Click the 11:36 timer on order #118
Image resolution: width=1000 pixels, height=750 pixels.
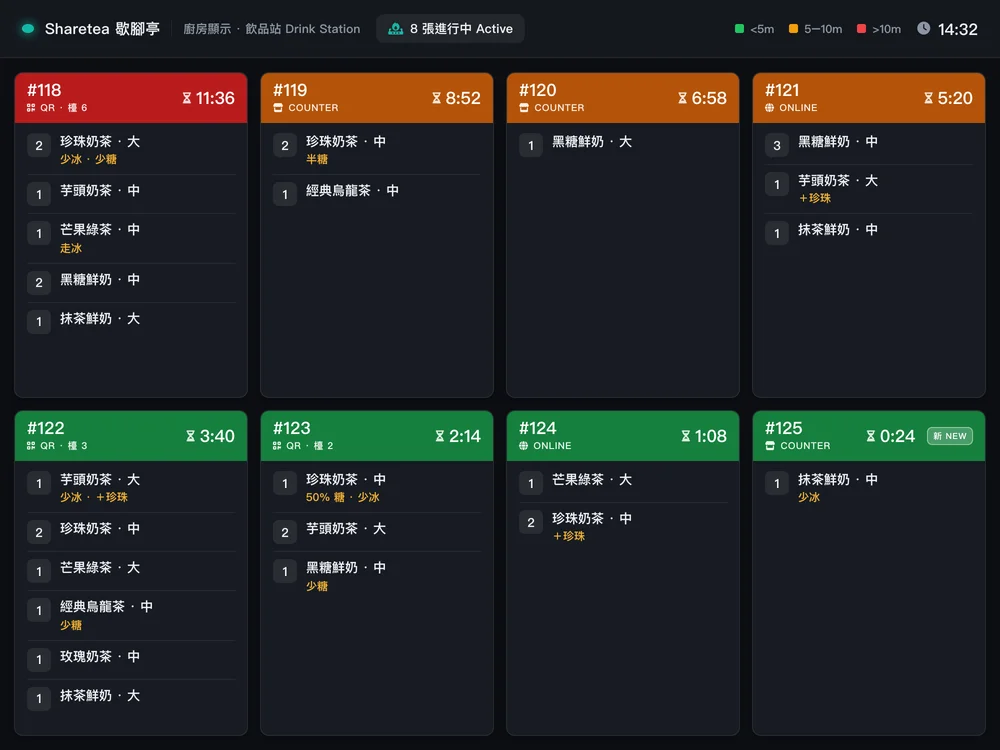click(x=215, y=98)
